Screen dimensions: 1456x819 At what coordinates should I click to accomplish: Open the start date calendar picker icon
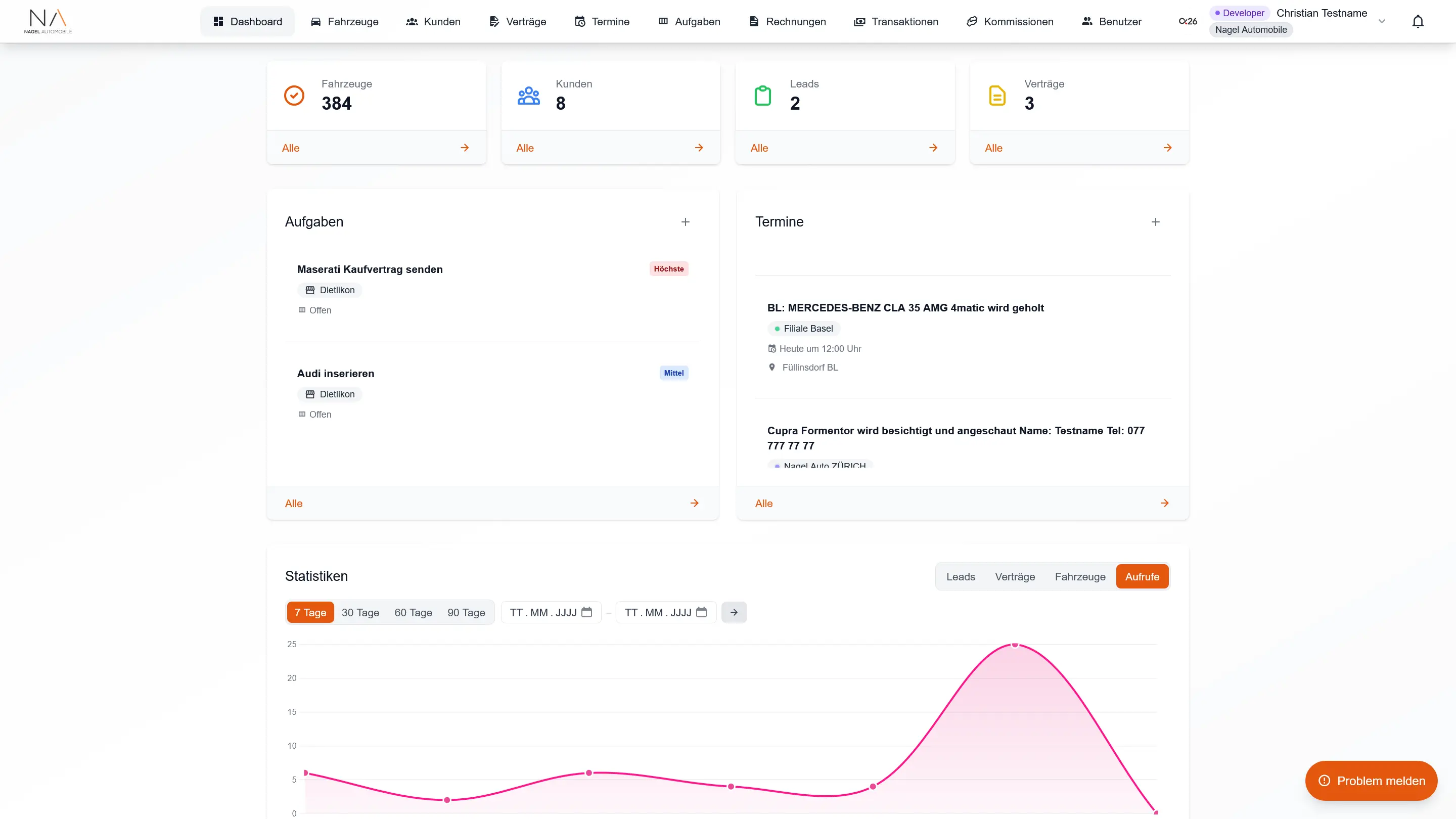(586, 612)
